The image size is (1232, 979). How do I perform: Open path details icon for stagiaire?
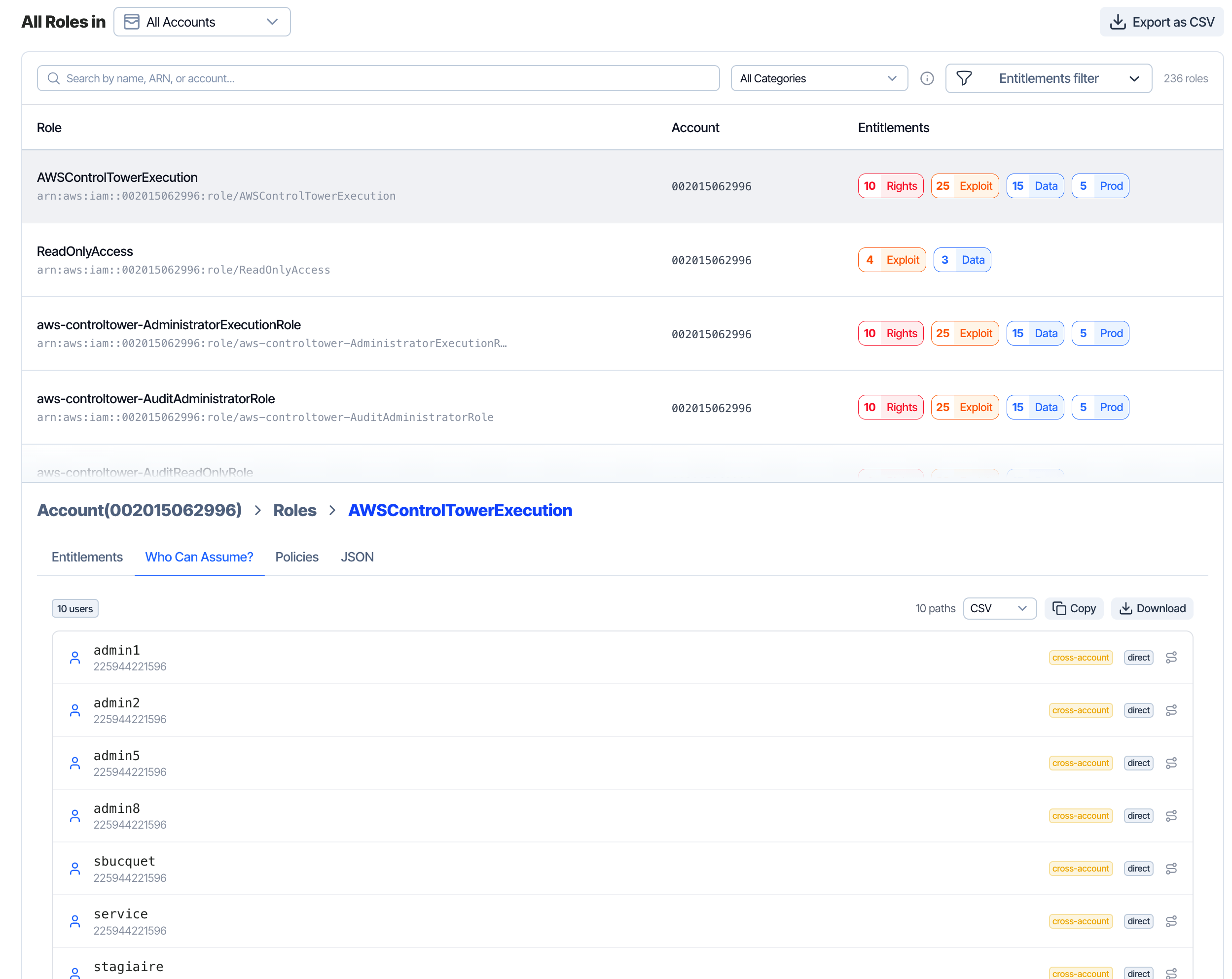click(1171, 973)
